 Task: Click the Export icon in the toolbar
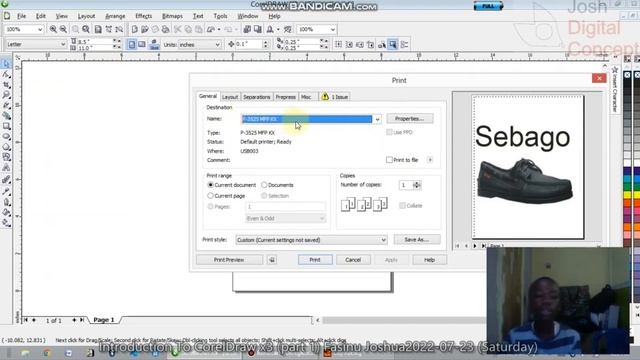[258, 29]
